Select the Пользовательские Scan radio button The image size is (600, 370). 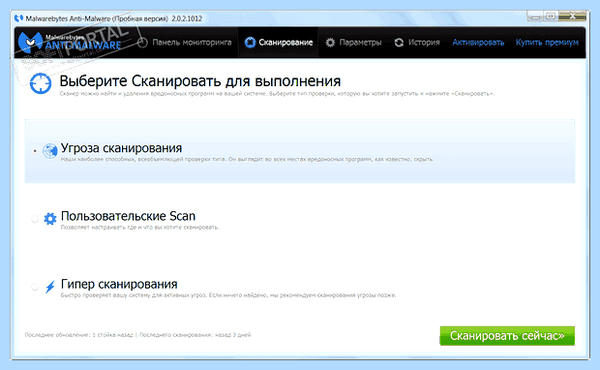pos(35,219)
